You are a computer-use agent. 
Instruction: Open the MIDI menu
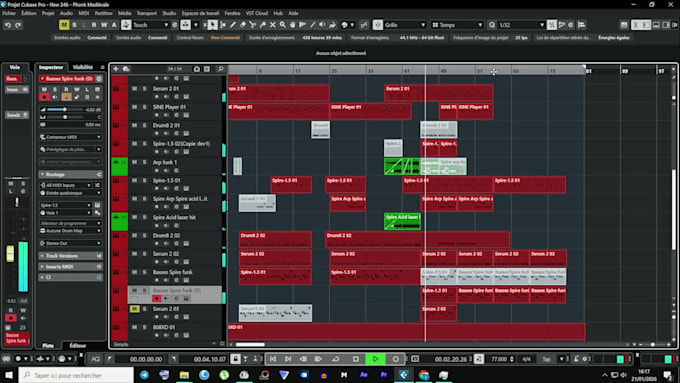(84, 13)
